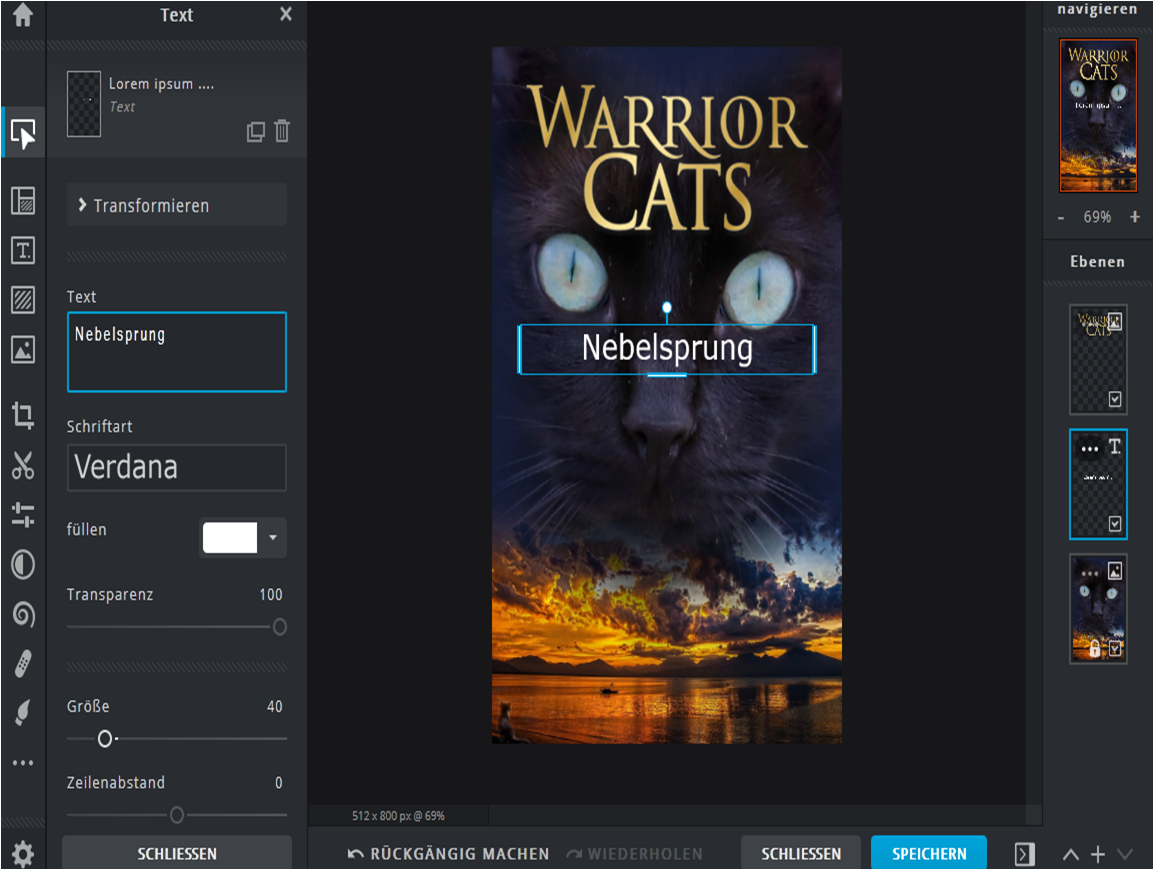Toggle the side panel collapse icon
This screenshot has height=870, width=1154.
point(1024,854)
